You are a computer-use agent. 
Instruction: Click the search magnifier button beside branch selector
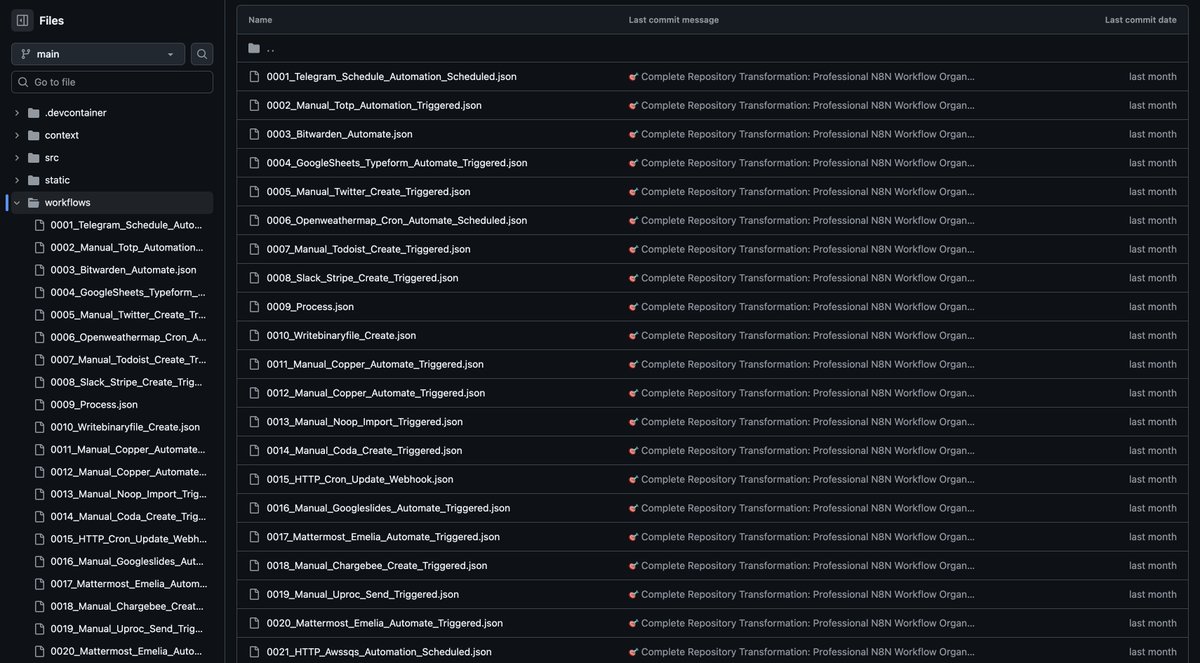[202, 54]
